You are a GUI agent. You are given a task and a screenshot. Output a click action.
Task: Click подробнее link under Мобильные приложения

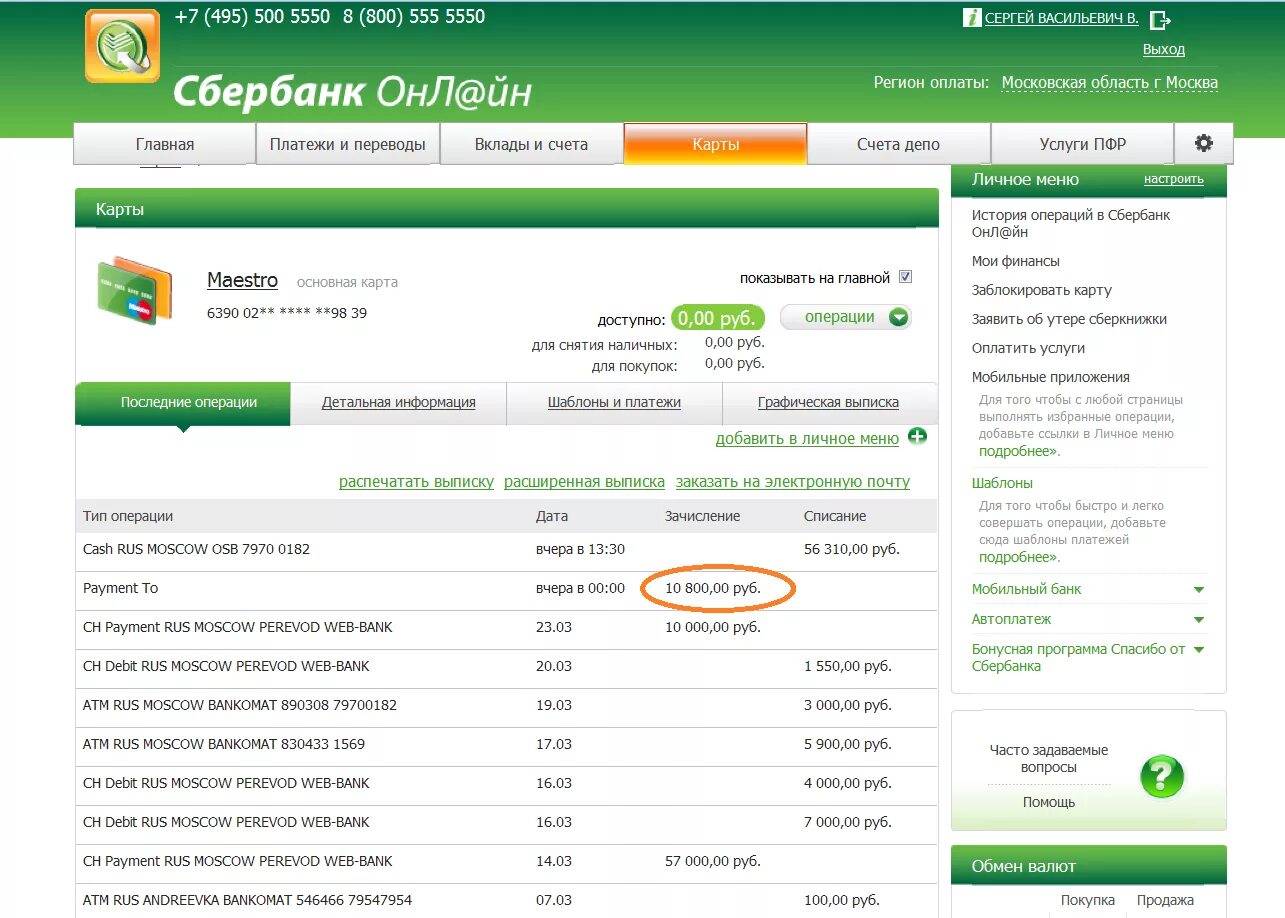(1018, 451)
